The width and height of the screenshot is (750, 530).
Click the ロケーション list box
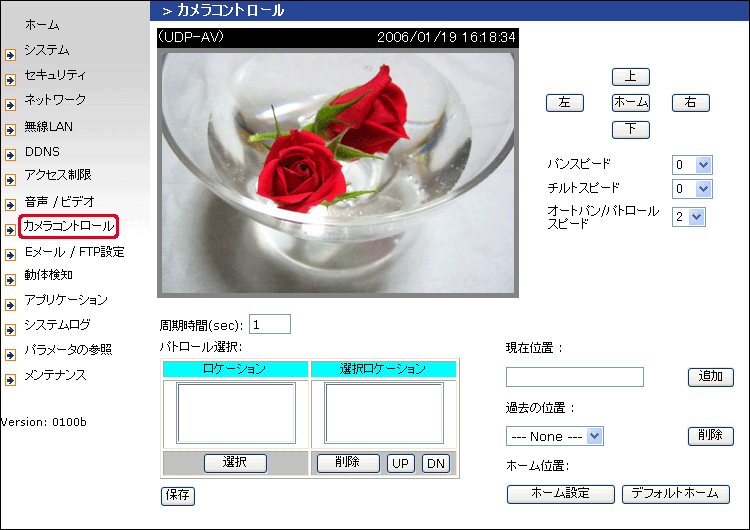click(236, 413)
